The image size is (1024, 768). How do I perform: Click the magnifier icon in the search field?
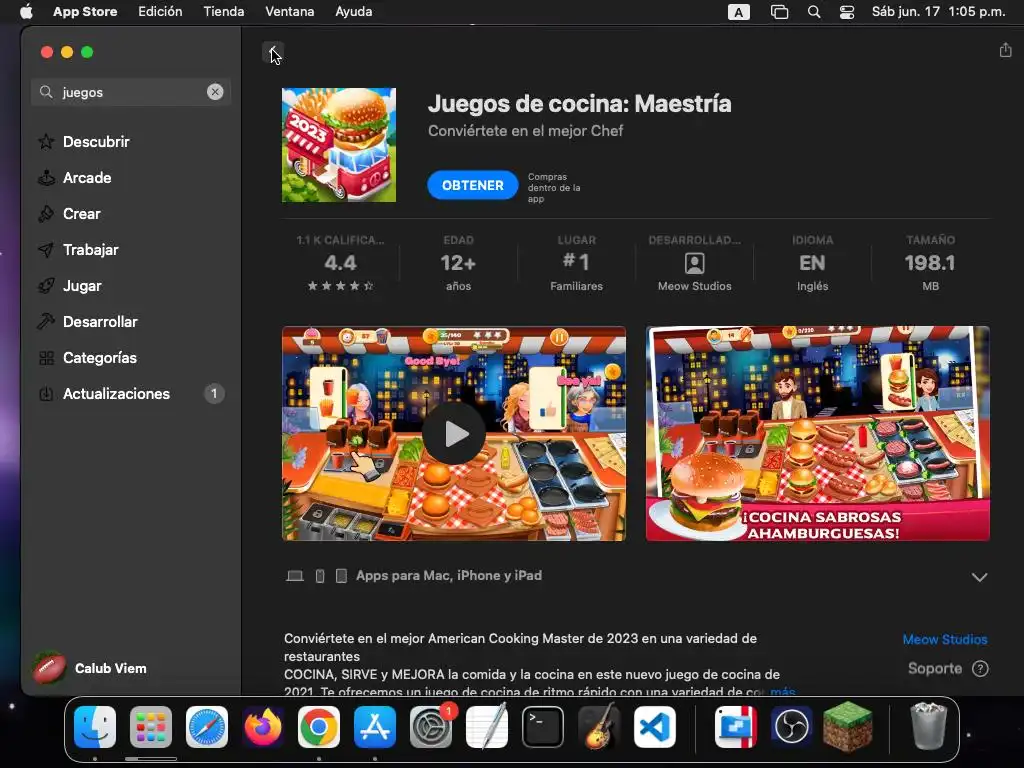coord(46,92)
